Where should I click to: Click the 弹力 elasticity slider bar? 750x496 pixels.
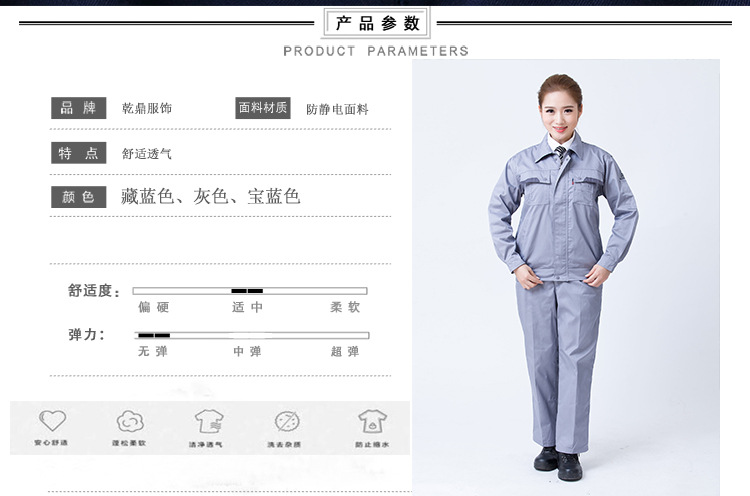[252, 335]
